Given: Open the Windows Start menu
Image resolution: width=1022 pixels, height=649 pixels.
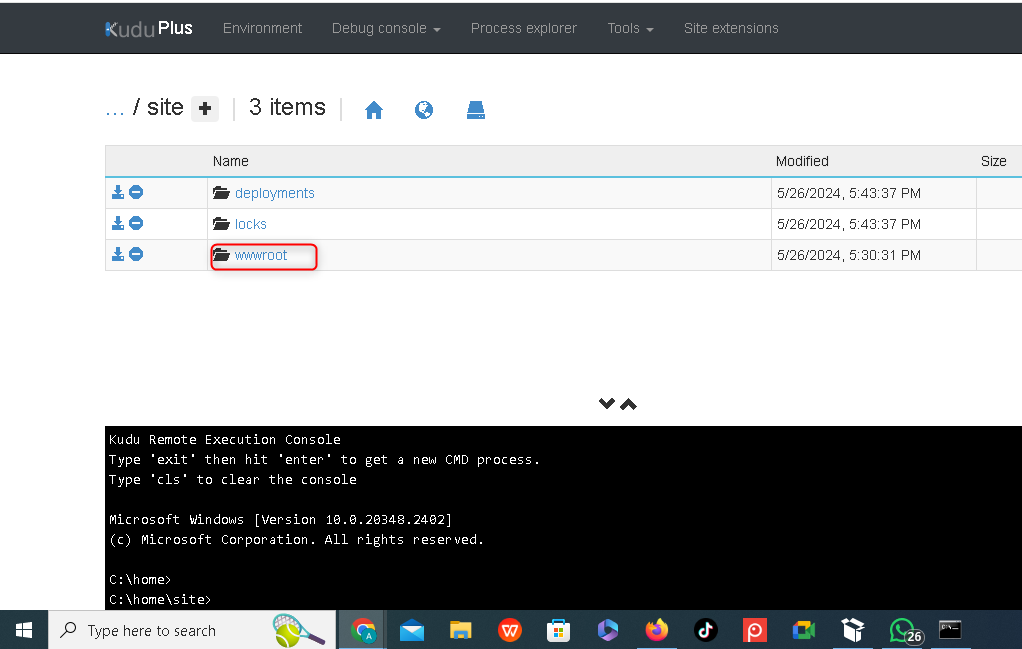Looking at the screenshot, I should click(24, 630).
